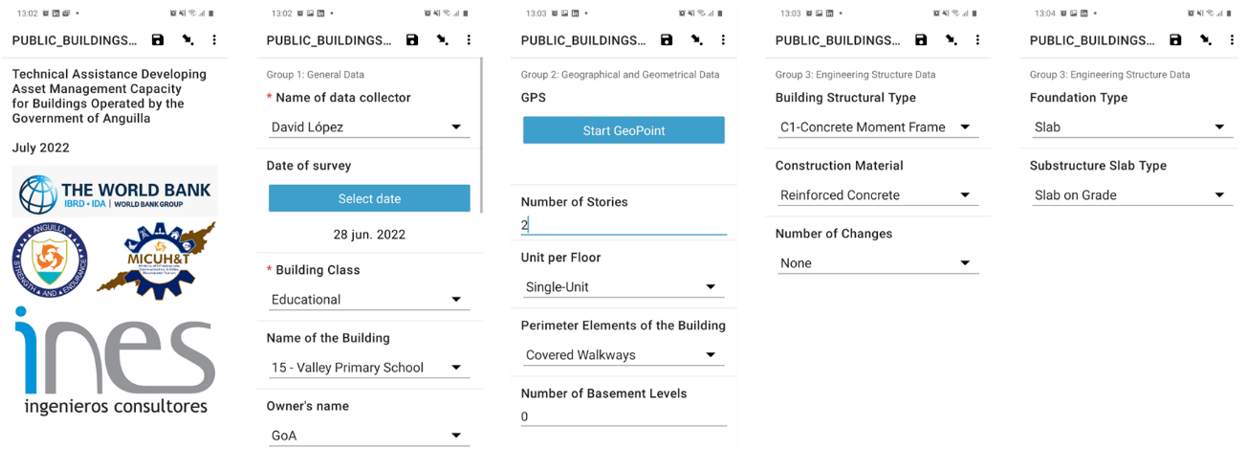Tap jump-to arrow icon on General Data screen
The height and width of the screenshot is (456, 1248).
click(x=441, y=40)
